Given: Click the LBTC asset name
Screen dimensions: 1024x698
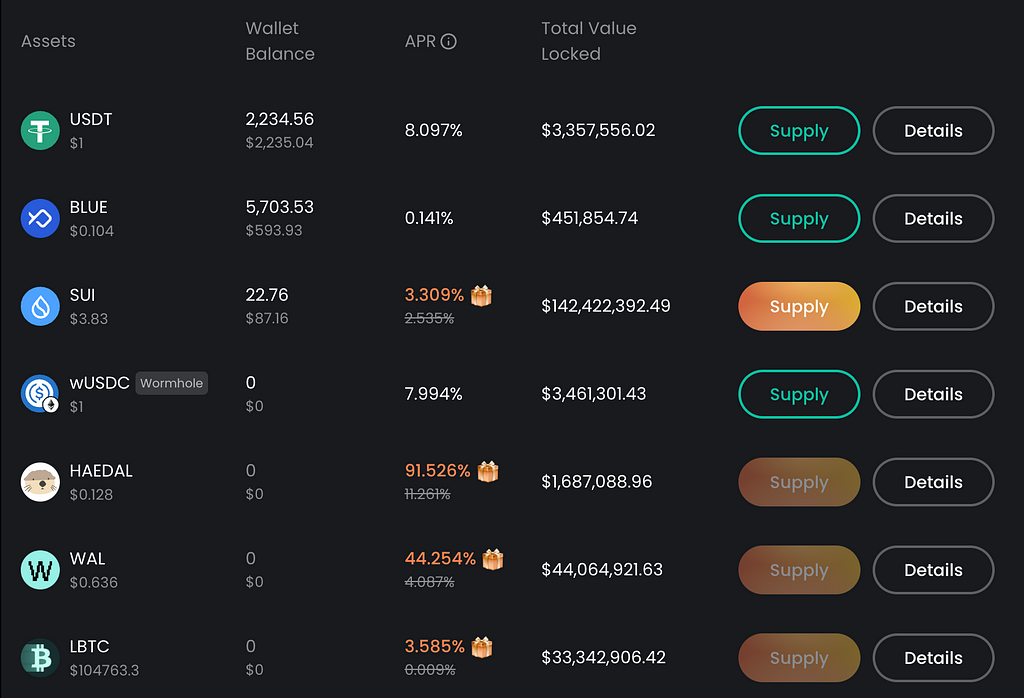Looking at the screenshot, I should (89, 646).
